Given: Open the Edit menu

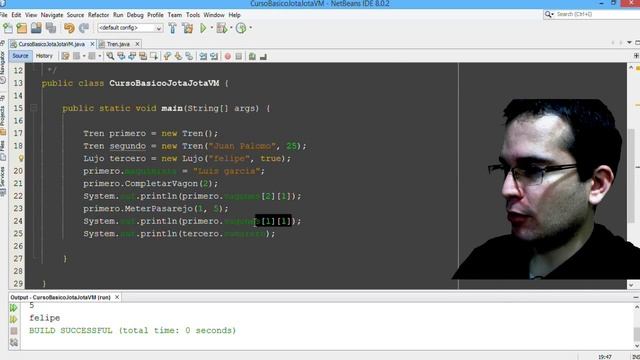Looking at the screenshot, I should click(x=16, y=15).
